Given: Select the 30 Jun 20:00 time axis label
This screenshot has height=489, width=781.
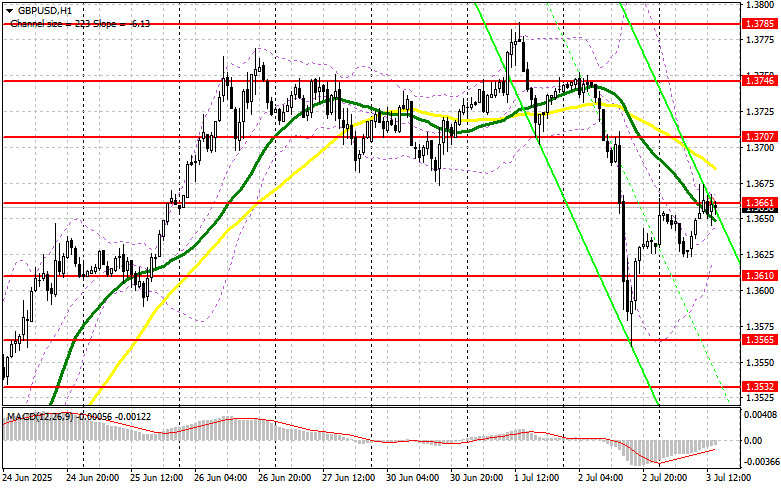Looking at the screenshot, I should pyautogui.click(x=477, y=478).
